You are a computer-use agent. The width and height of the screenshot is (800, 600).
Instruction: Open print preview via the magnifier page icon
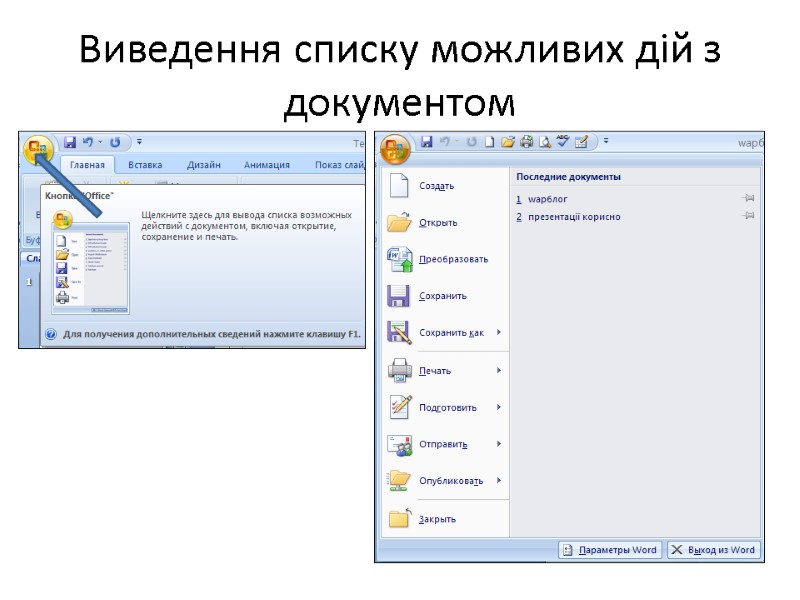(x=544, y=141)
